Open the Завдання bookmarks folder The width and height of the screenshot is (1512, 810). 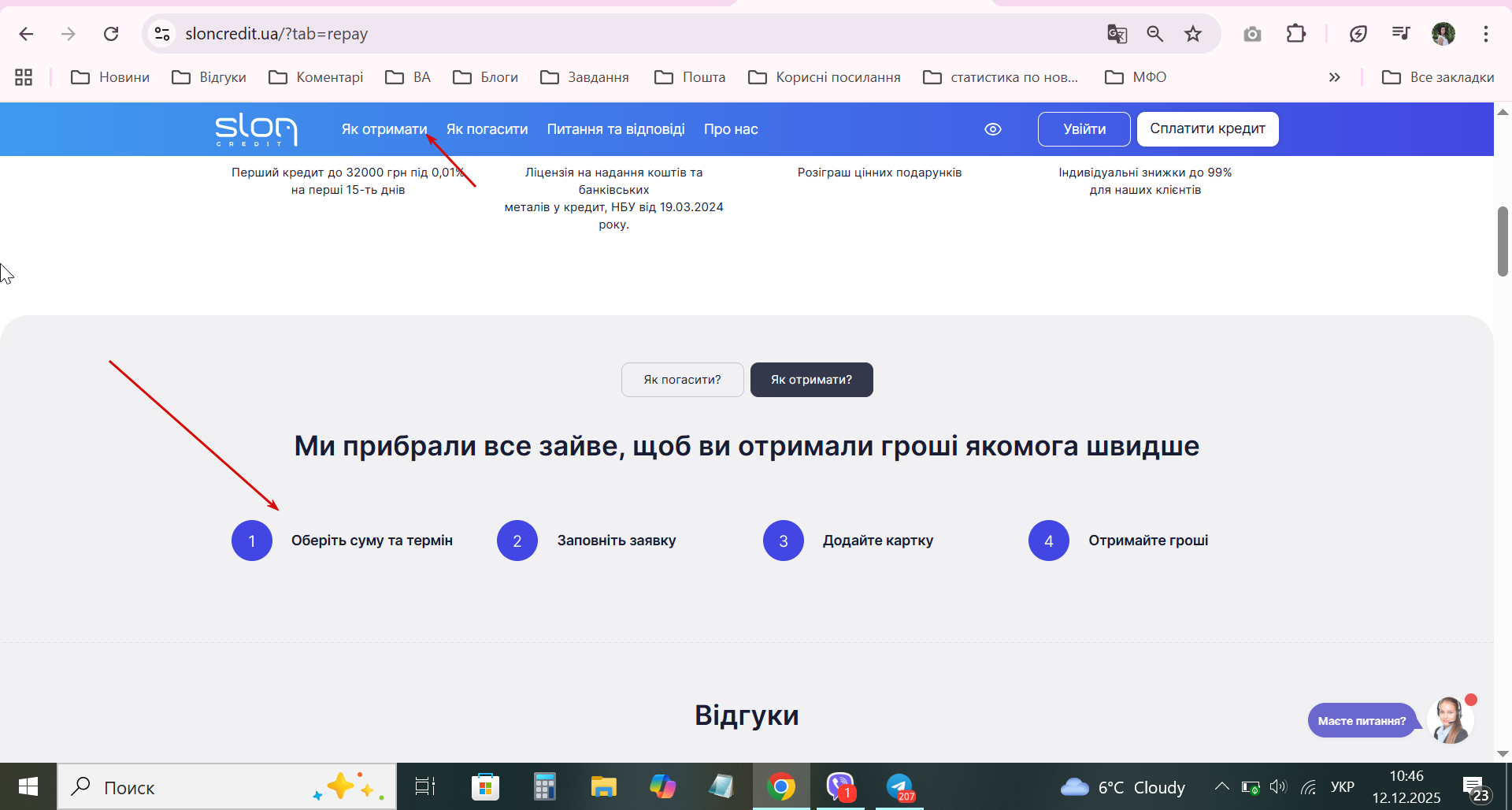(585, 77)
